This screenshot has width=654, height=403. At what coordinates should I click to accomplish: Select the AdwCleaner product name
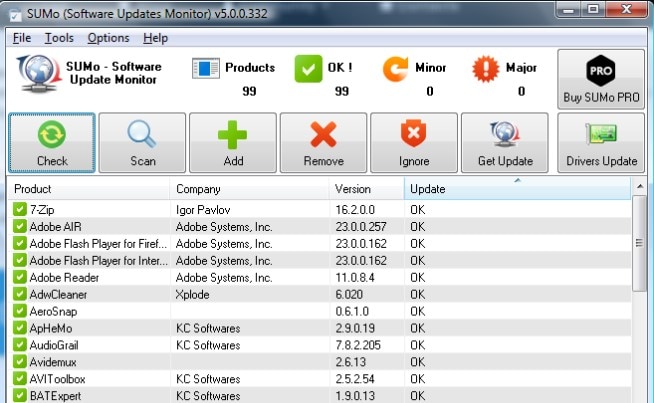(x=58, y=295)
